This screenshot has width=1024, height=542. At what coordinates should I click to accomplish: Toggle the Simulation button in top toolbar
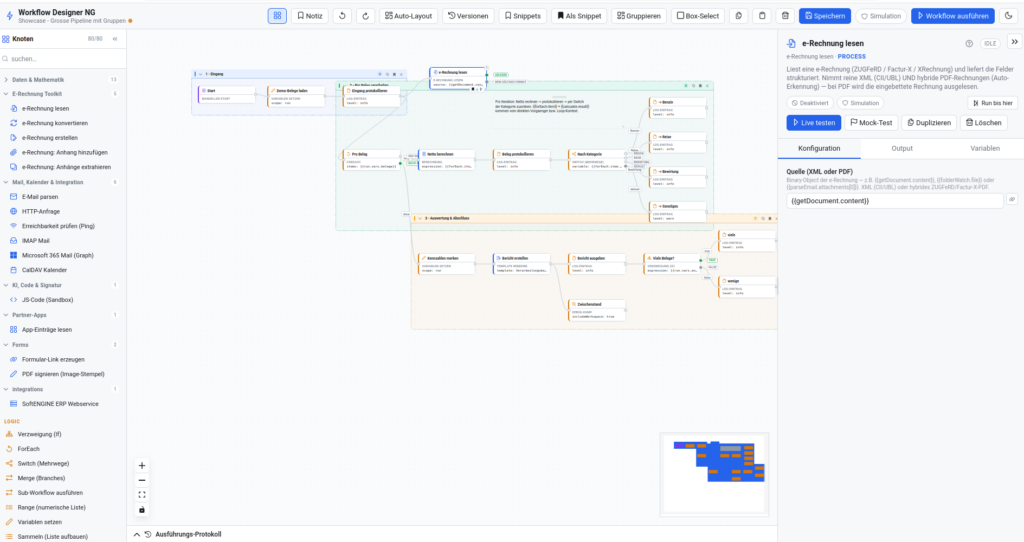click(881, 16)
